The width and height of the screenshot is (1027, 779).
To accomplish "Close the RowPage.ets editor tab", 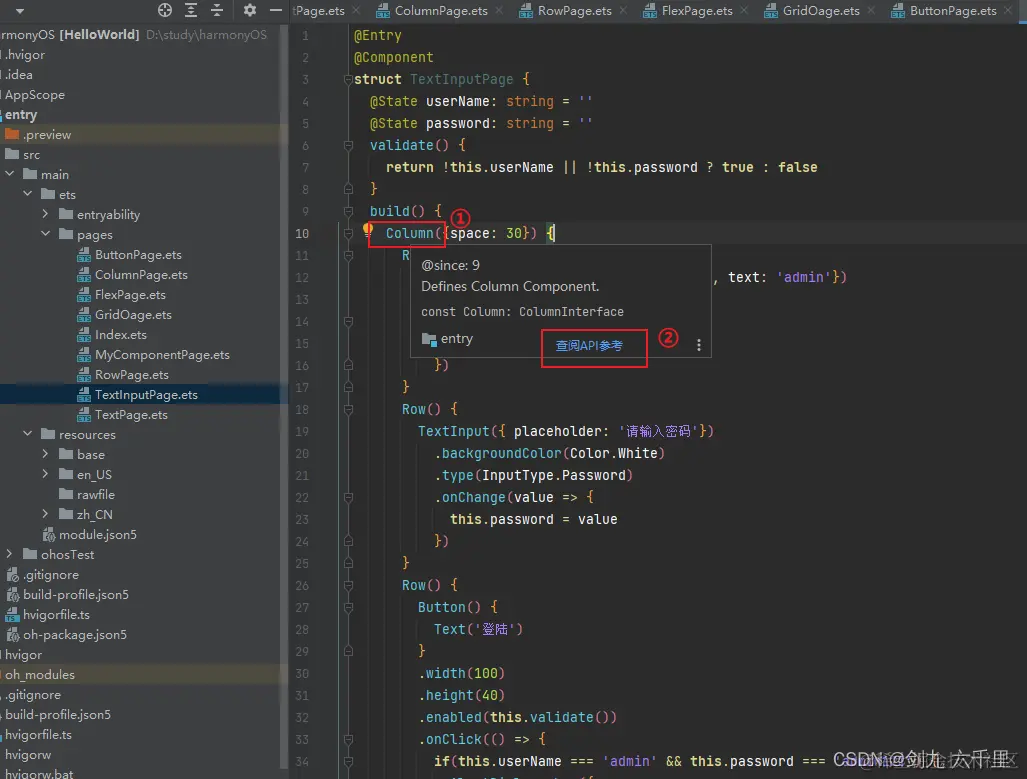I will point(623,10).
